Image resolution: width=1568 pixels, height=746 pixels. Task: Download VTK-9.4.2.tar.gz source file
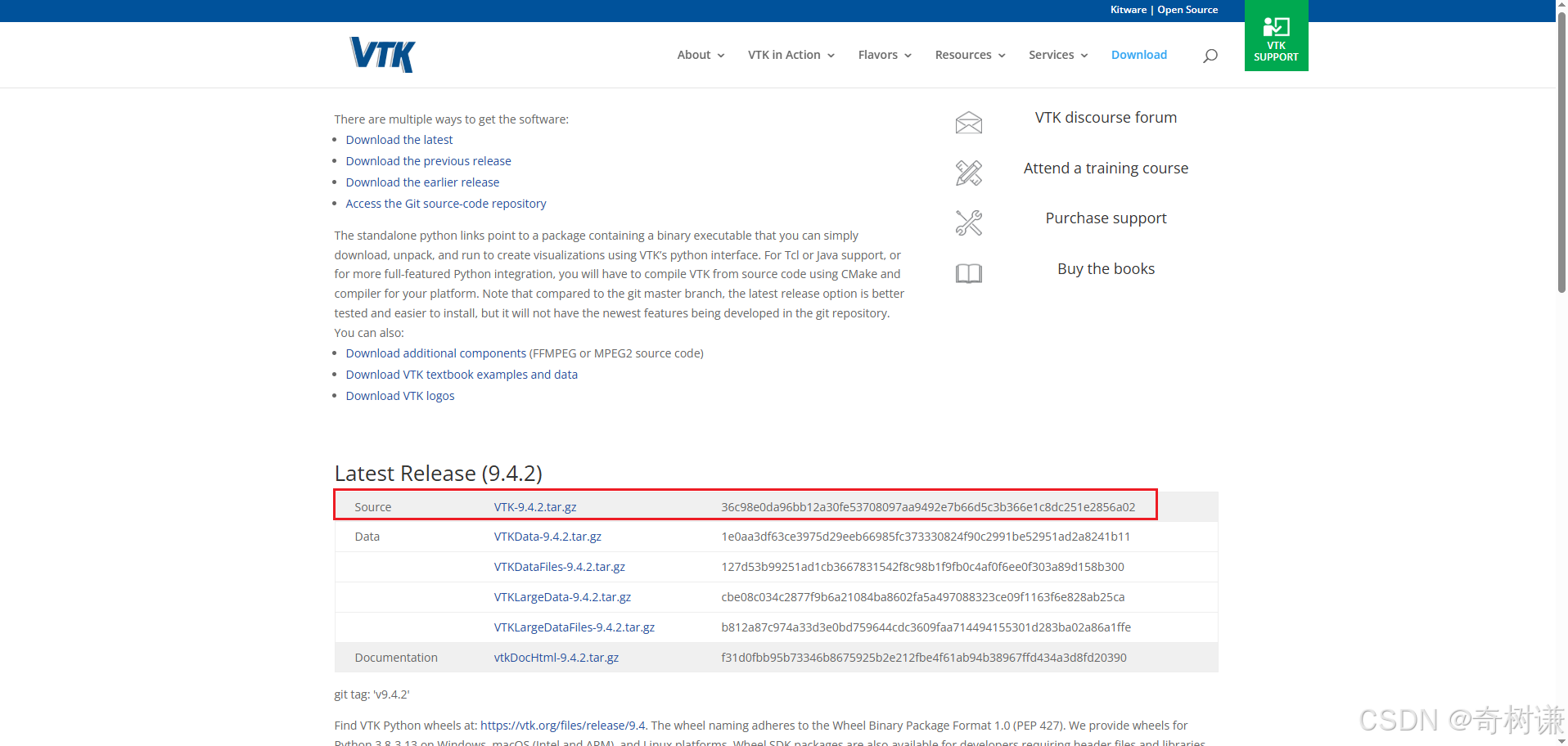535,507
